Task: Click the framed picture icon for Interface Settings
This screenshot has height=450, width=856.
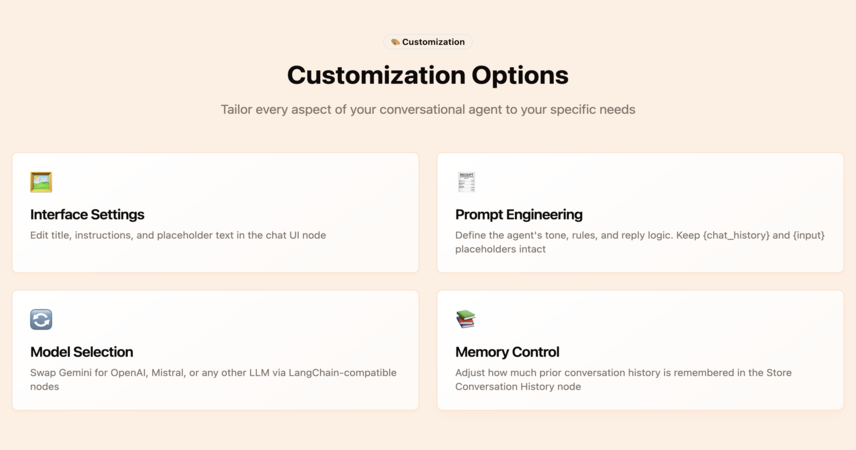Action: 41,182
